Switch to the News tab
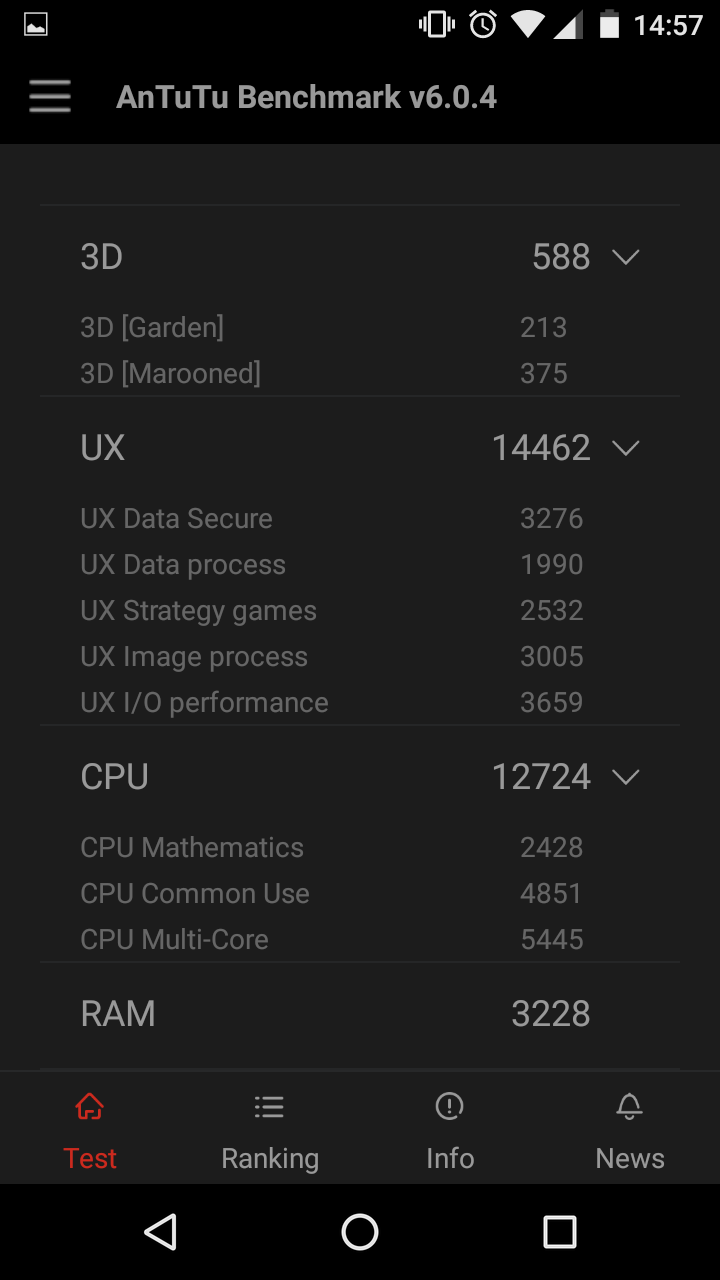The image size is (720, 1280). tap(629, 1158)
